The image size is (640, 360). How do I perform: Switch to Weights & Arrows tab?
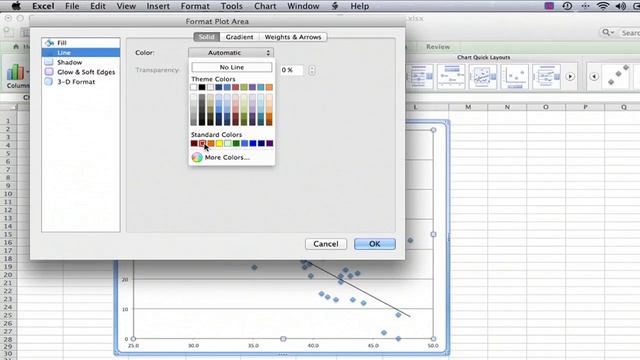293,37
